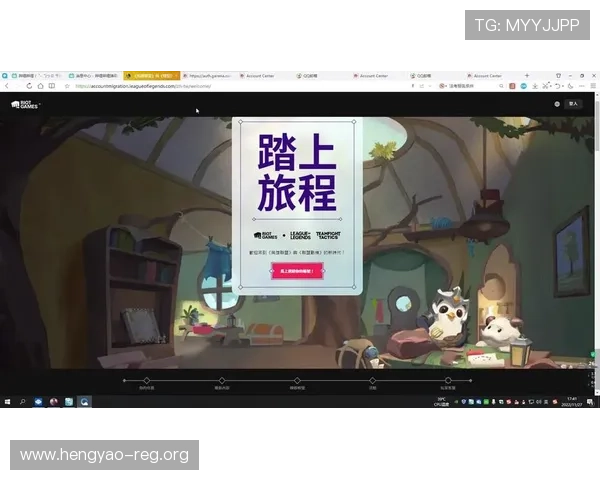Screen dimensions: 600x480
Task: Open the three-dots more tools icon
Action: click(x=582, y=86)
